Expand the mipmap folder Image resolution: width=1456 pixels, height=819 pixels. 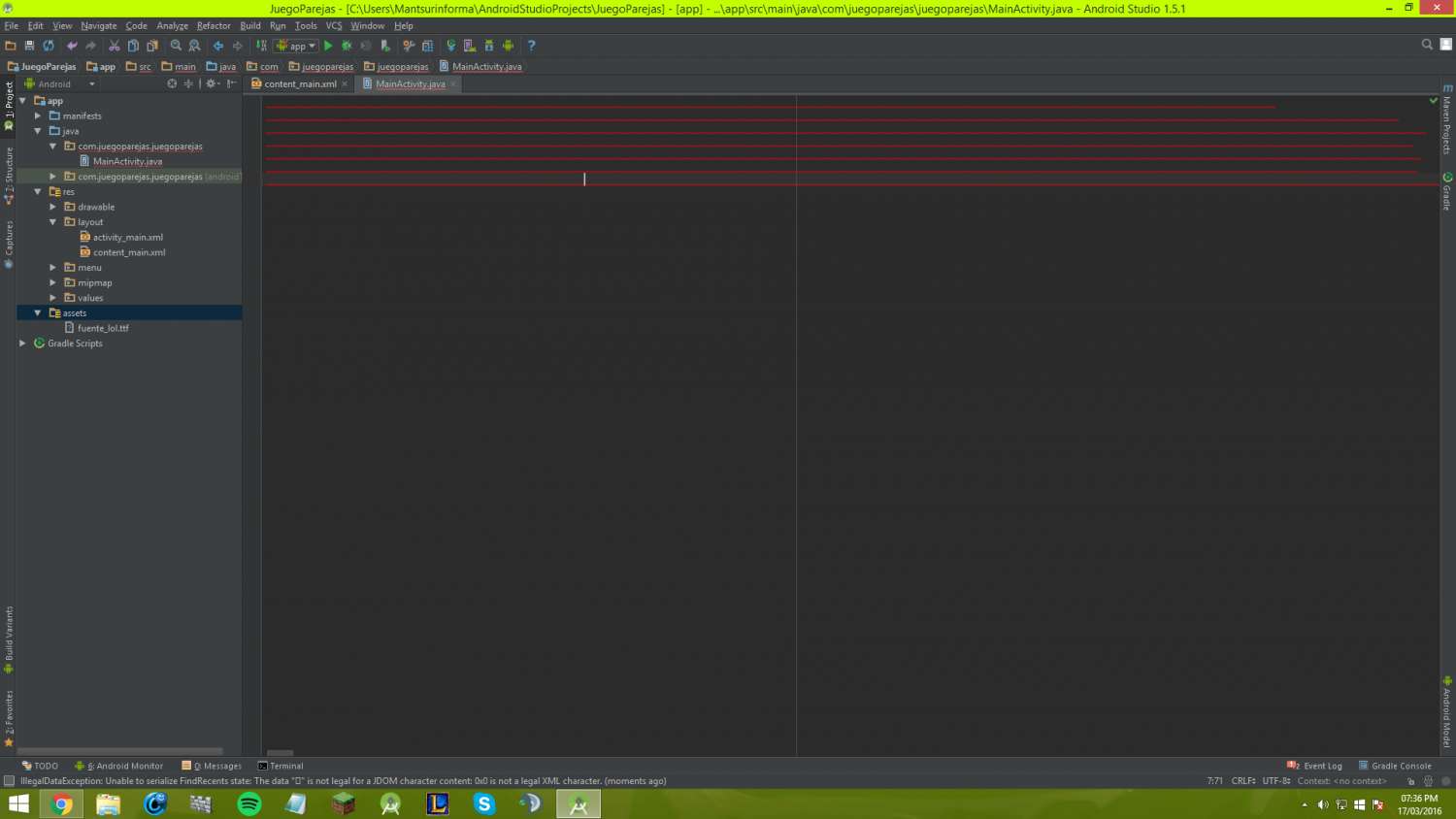tap(53, 282)
